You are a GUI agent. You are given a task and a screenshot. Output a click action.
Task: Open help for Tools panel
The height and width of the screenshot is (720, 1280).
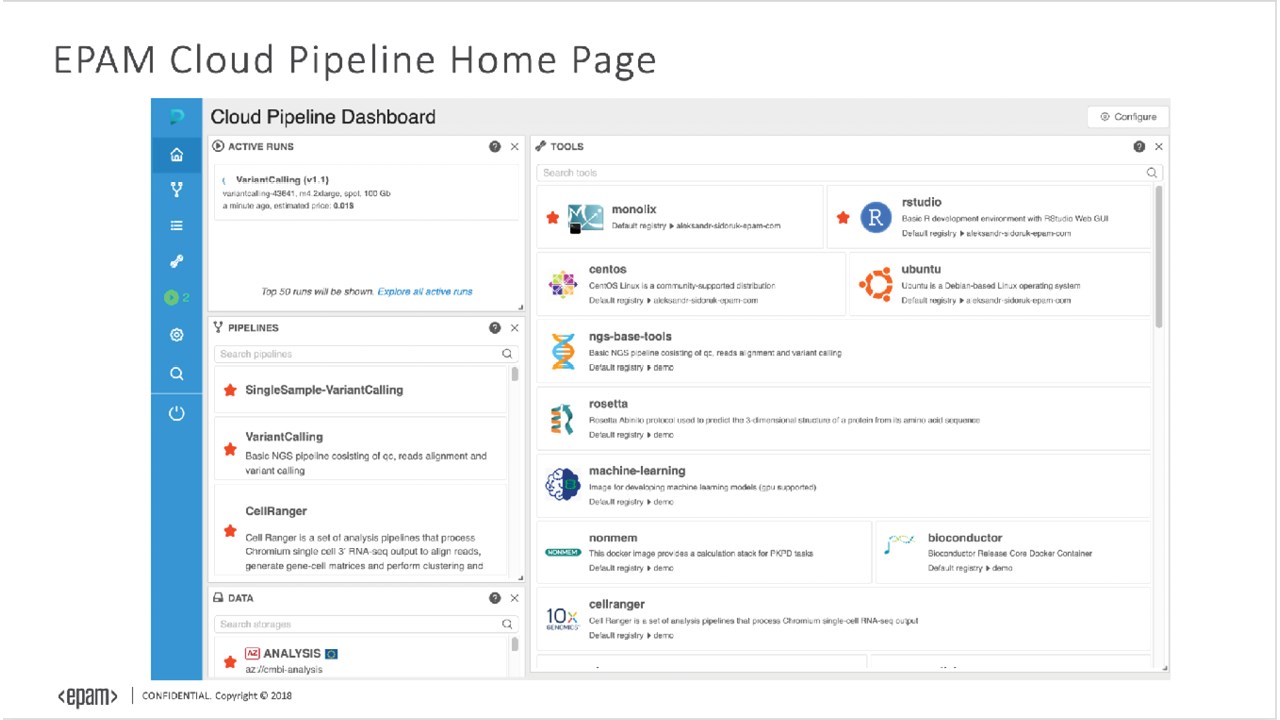[x=1139, y=147]
